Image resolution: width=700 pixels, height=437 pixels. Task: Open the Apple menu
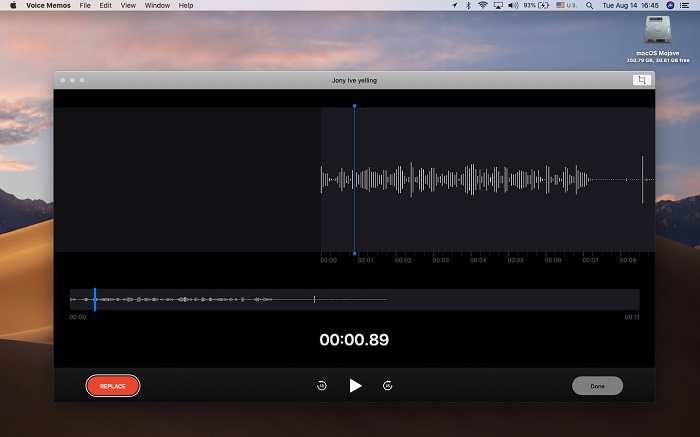click(13, 5)
